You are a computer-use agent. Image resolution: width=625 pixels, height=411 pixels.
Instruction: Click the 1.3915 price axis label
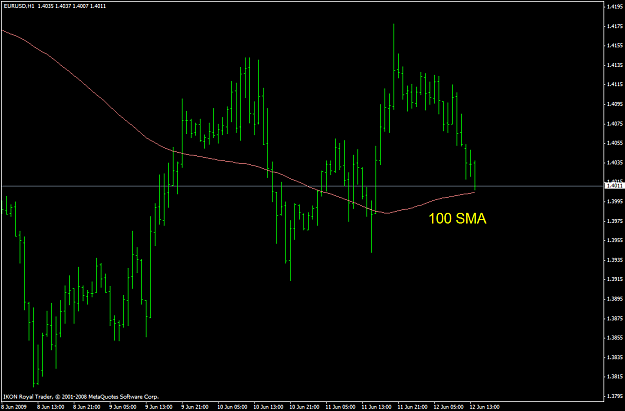pyautogui.click(x=614, y=279)
